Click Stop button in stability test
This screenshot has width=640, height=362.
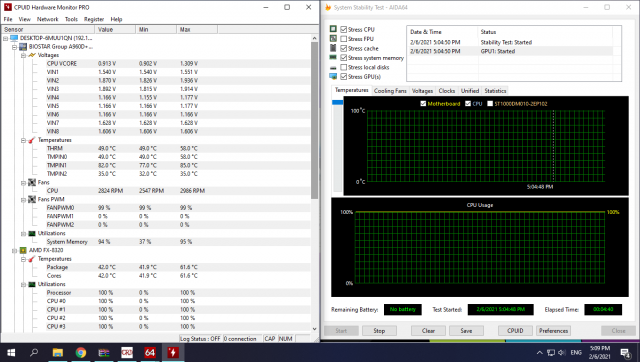pos(379,331)
